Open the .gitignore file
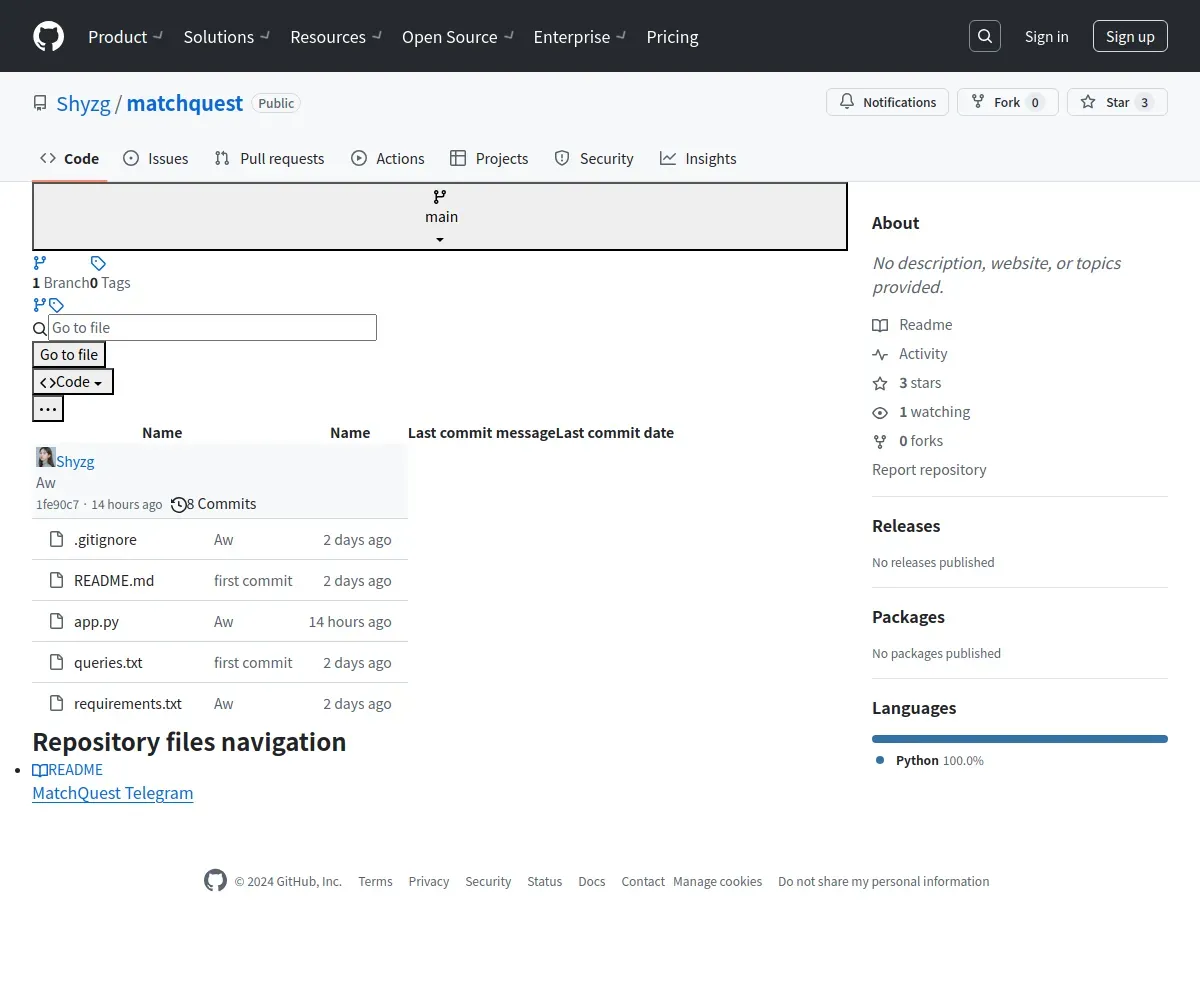Screen dimensions: 1200x1000 pos(105,539)
